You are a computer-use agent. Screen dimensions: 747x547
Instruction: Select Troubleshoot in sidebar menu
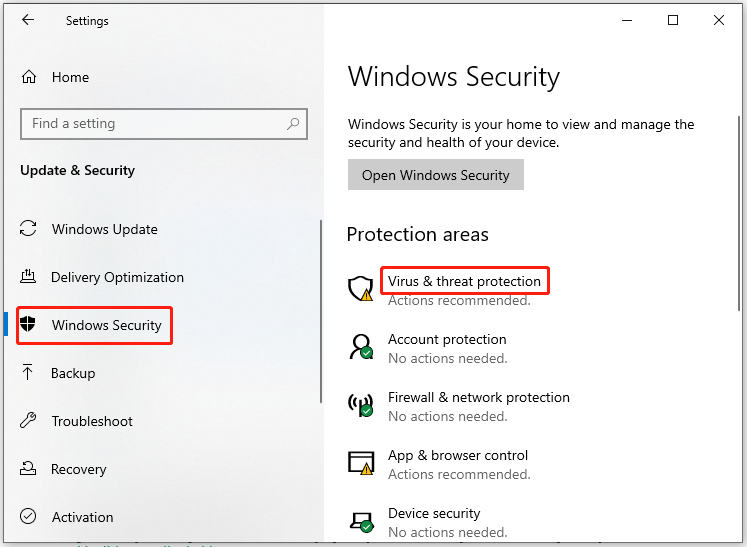pyautogui.click(x=92, y=421)
